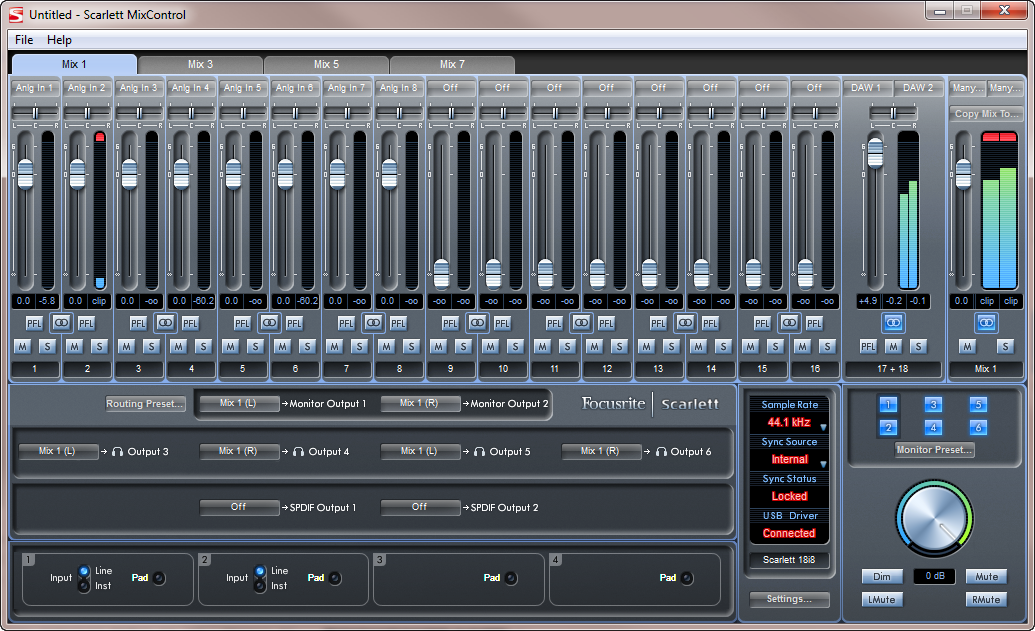
Task: Open Settings
Action: (x=789, y=599)
